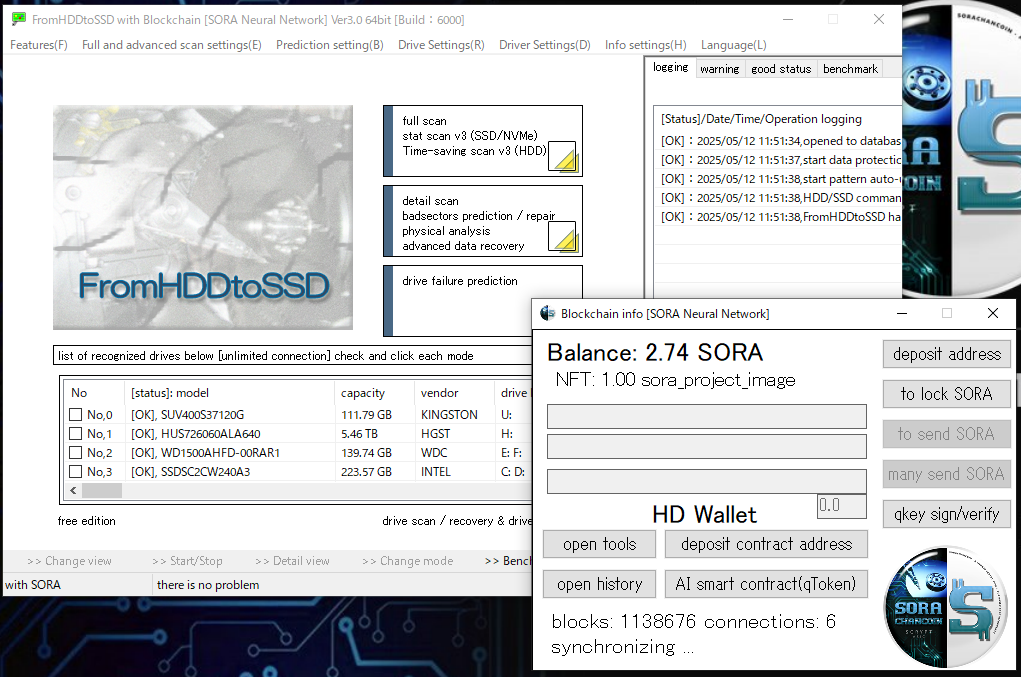Click the many send SORA button
This screenshot has height=677, width=1021.
[947, 474]
